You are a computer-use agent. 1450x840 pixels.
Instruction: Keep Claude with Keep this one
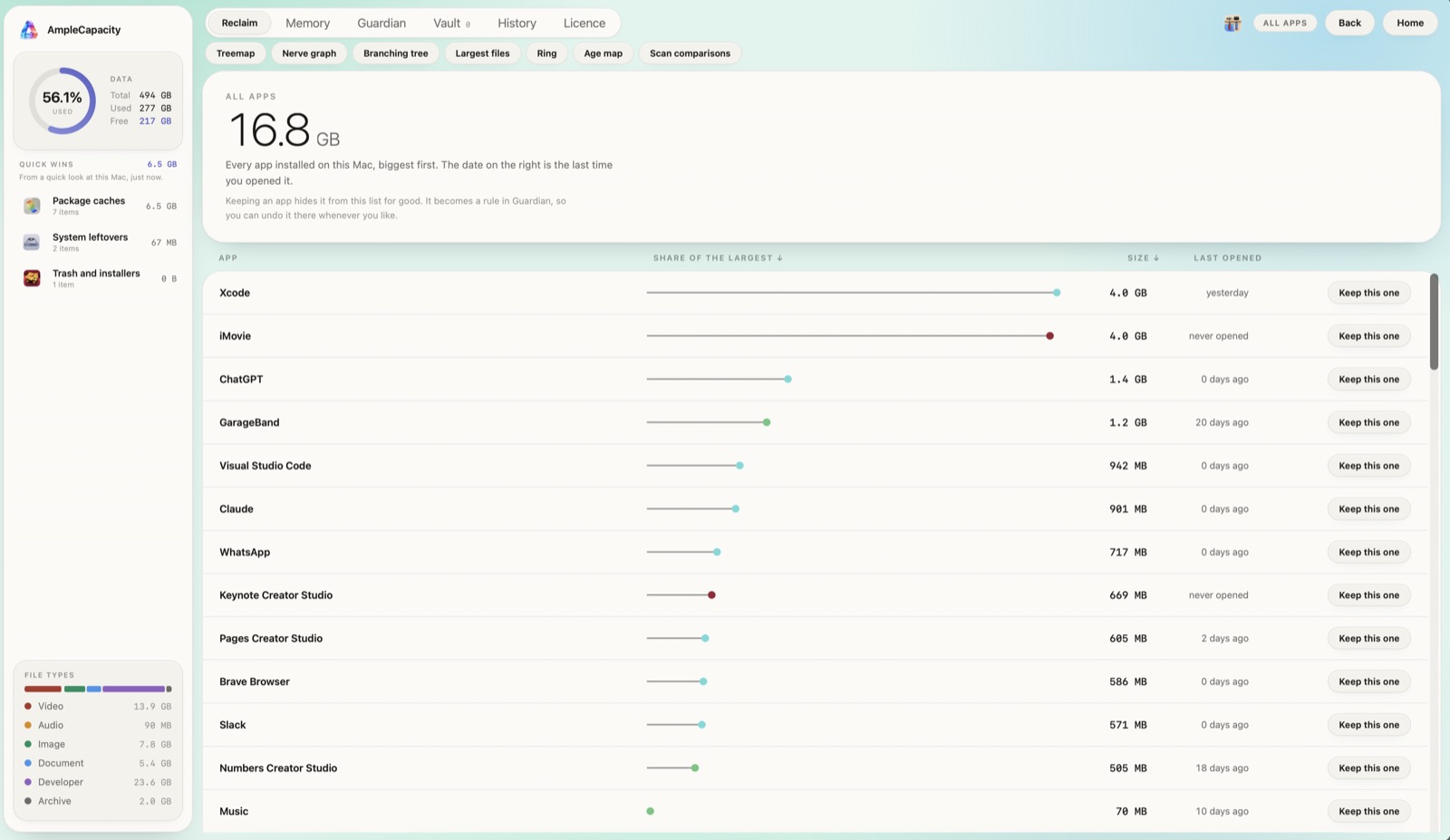pyautogui.click(x=1368, y=509)
